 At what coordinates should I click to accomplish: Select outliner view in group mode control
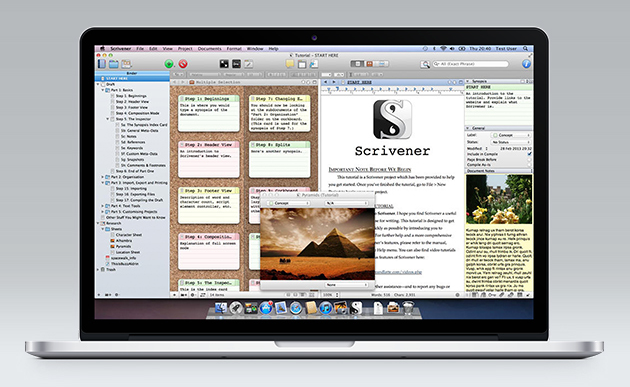(382, 63)
